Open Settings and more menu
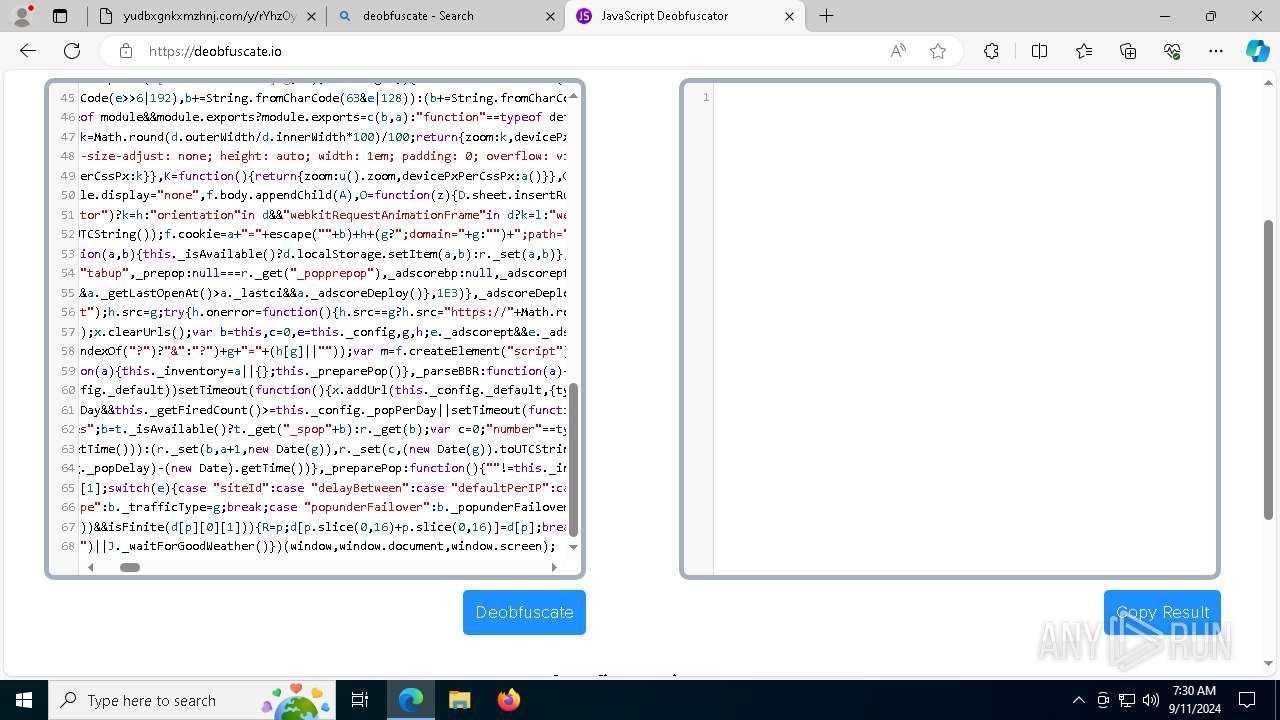Image resolution: width=1280 pixels, height=720 pixels. point(1216,51)
